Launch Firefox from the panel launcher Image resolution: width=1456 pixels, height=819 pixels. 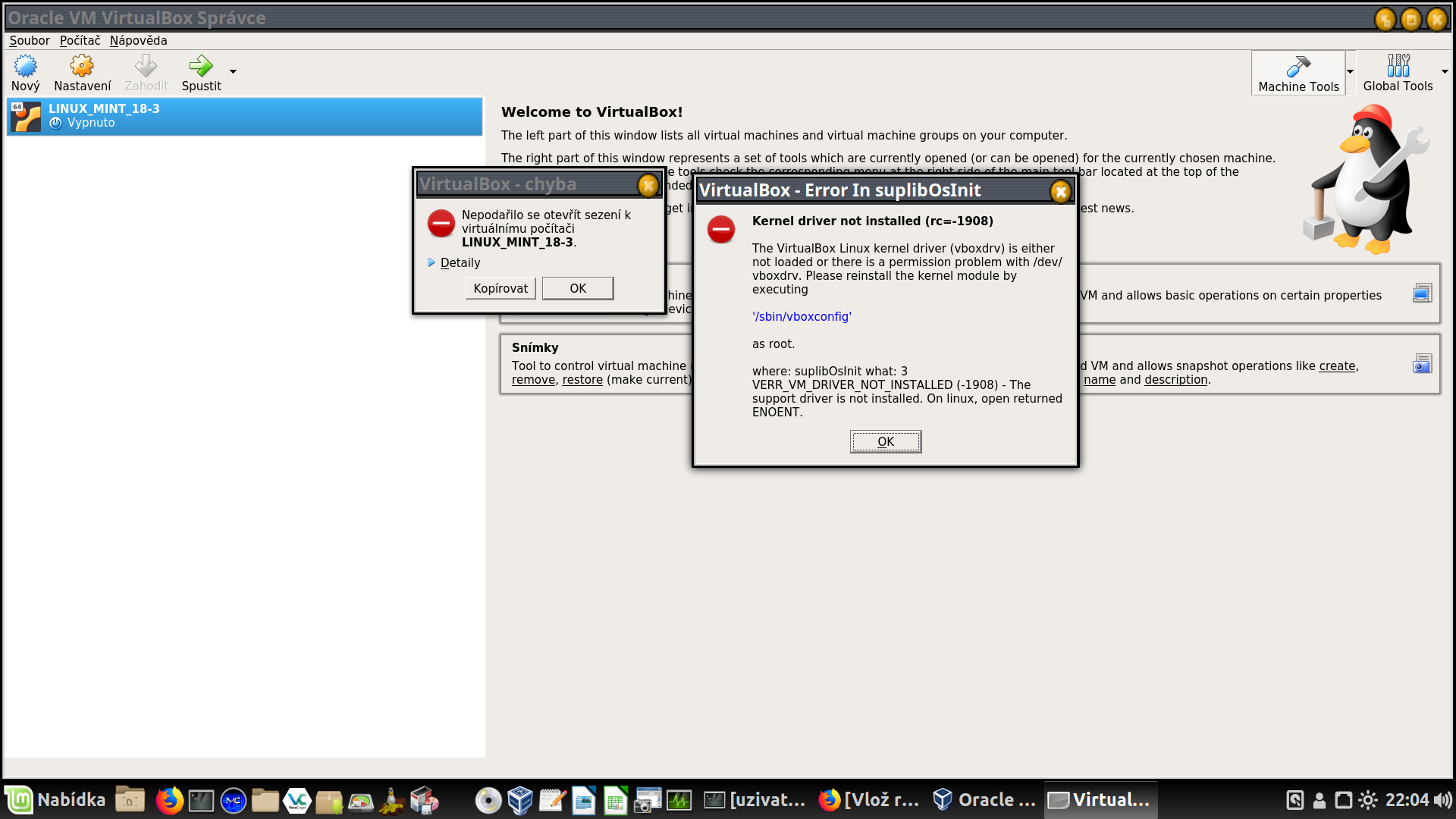169,800
